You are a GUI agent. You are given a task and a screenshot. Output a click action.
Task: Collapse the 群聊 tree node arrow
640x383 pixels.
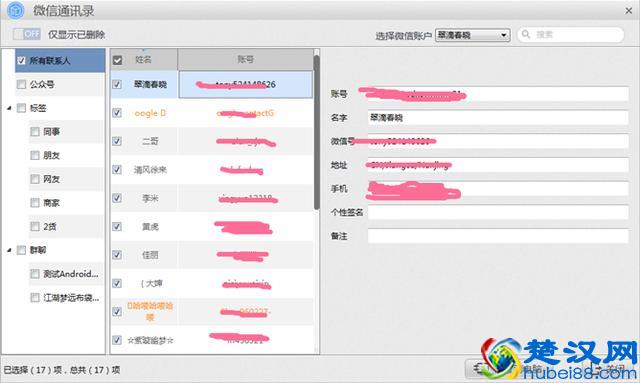9,250
